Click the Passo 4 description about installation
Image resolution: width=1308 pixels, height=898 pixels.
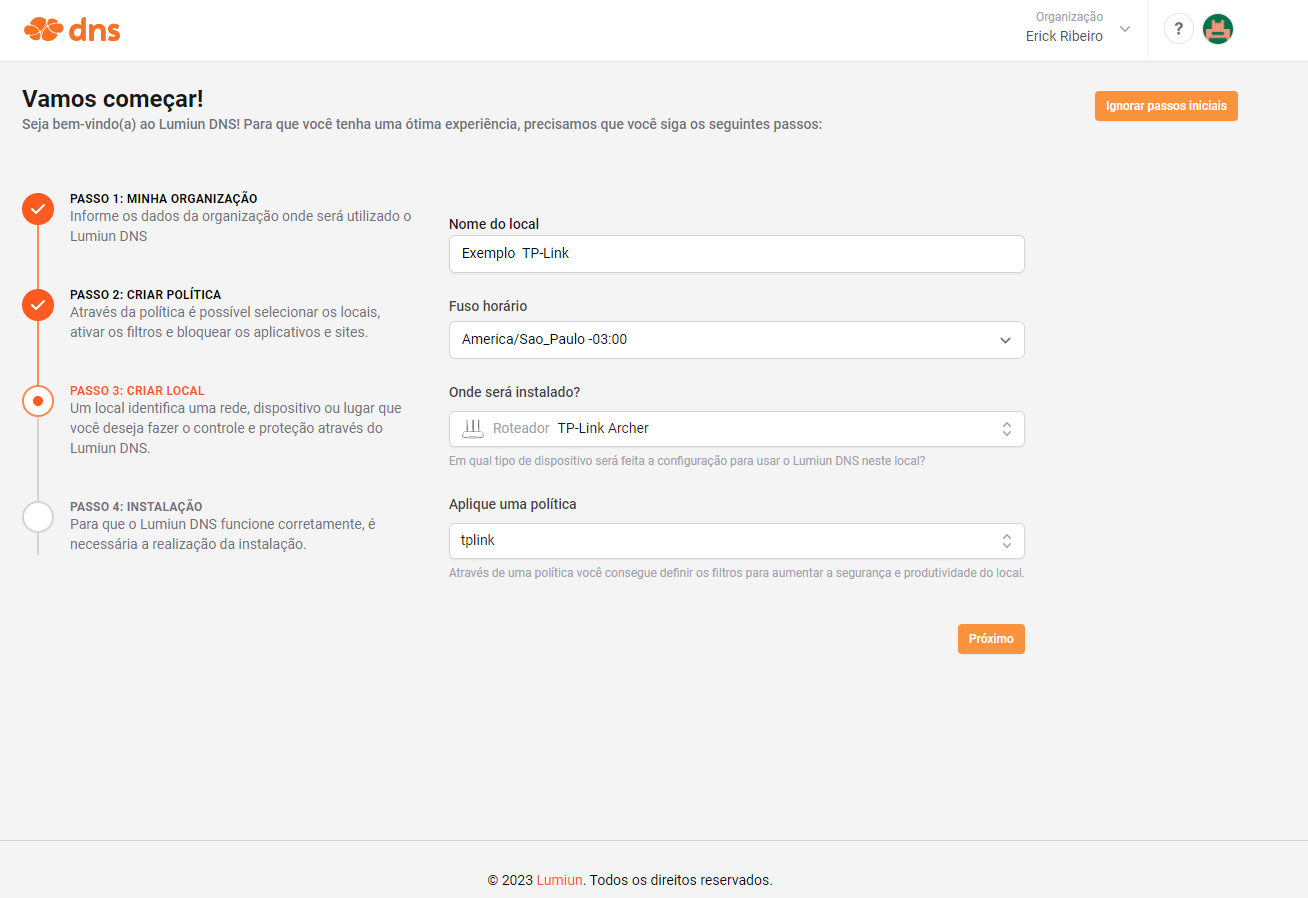[x=223, y=534]
